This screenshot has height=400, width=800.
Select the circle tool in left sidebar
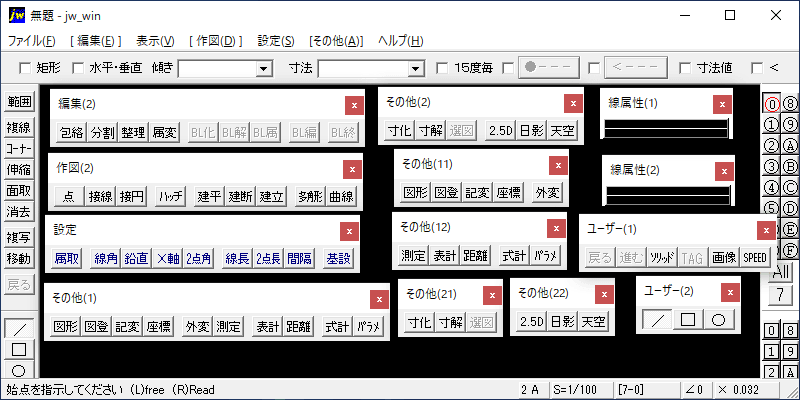tap(19, 369)
